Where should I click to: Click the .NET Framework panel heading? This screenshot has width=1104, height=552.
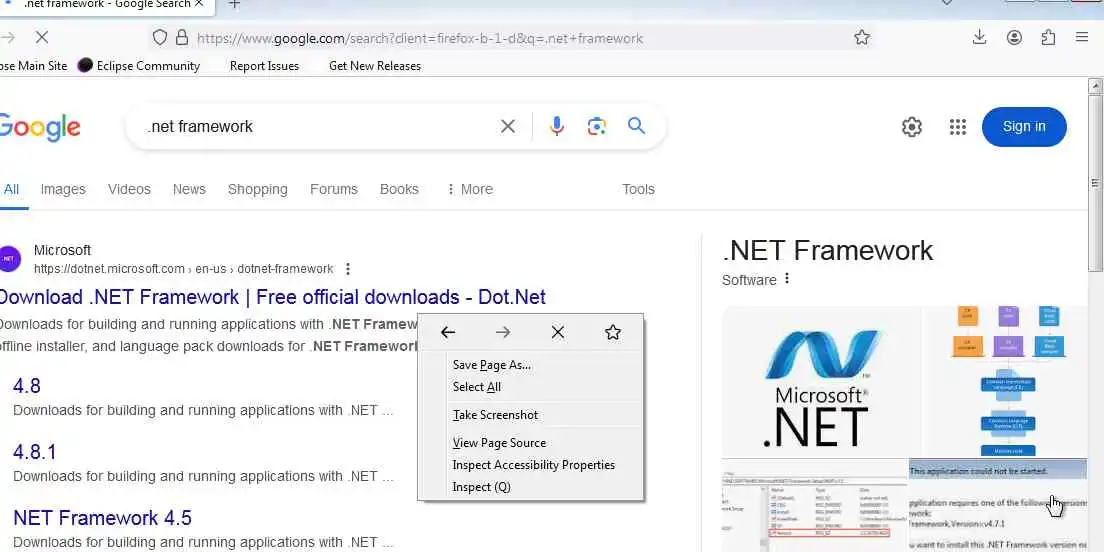point(827,251)
